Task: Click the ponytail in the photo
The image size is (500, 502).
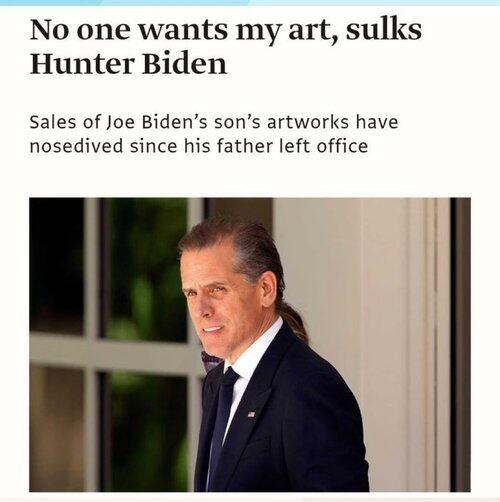Action: pos(295,318)
